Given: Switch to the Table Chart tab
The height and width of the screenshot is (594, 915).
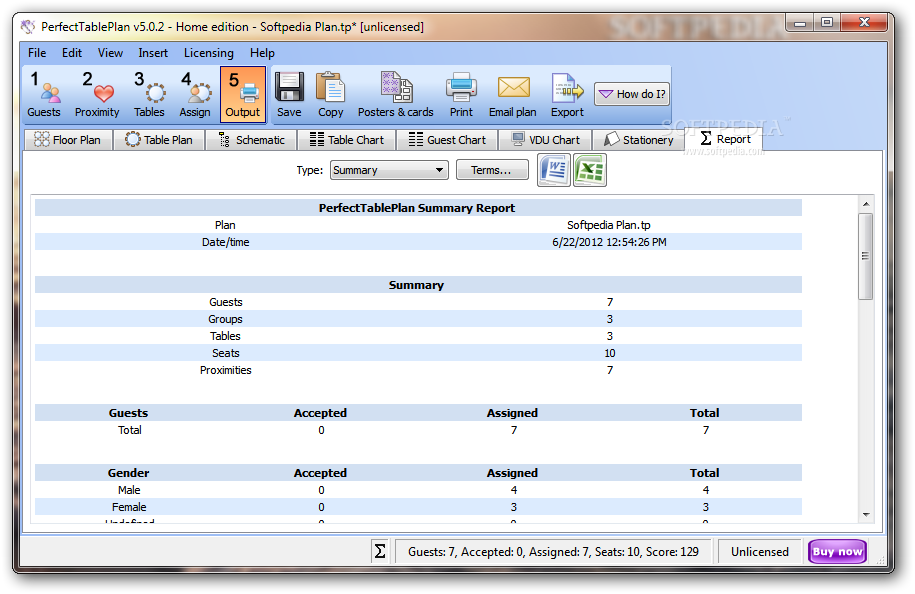Looking at the screenshot, I should click(347, 140).
